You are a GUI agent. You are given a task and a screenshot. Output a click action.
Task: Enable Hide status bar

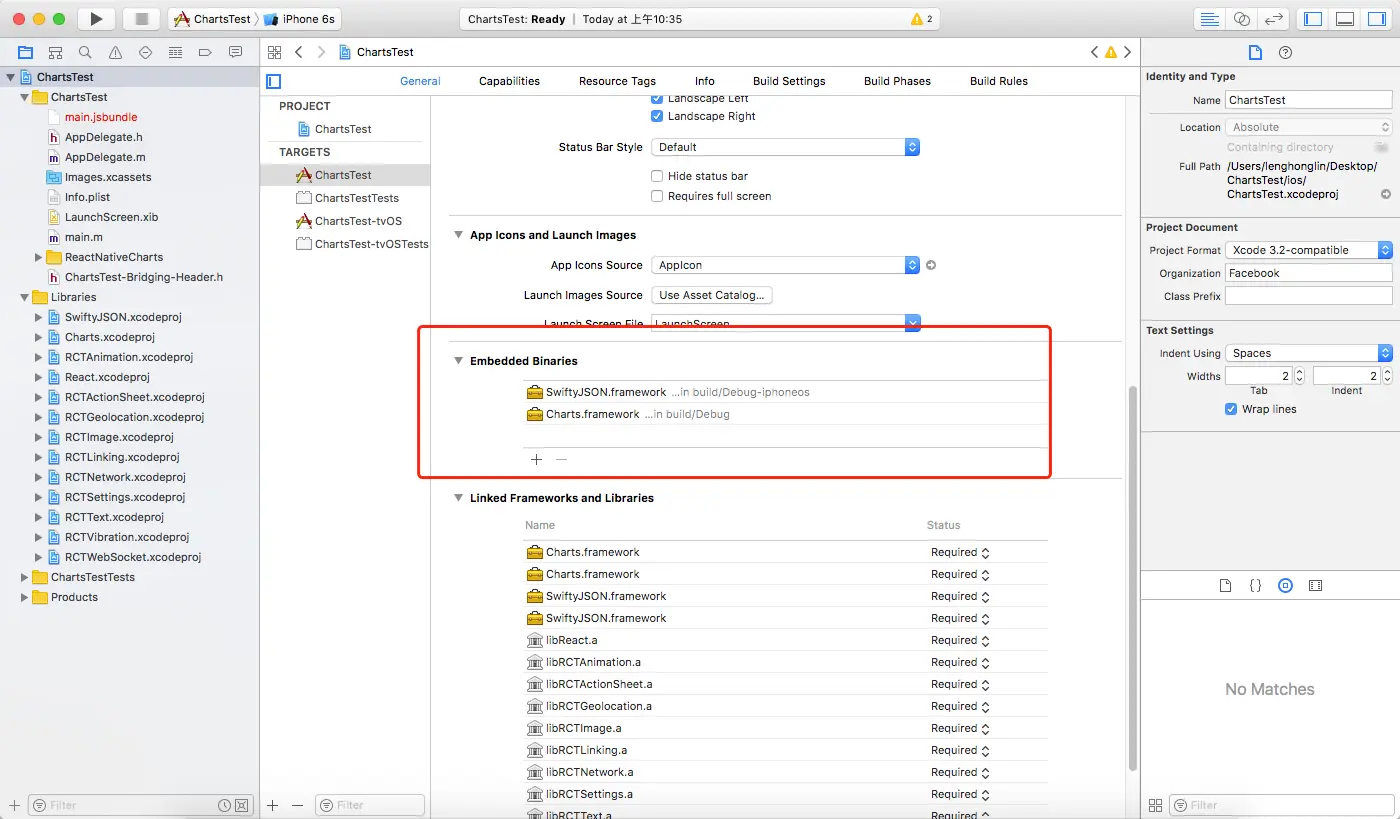[657, 176]
